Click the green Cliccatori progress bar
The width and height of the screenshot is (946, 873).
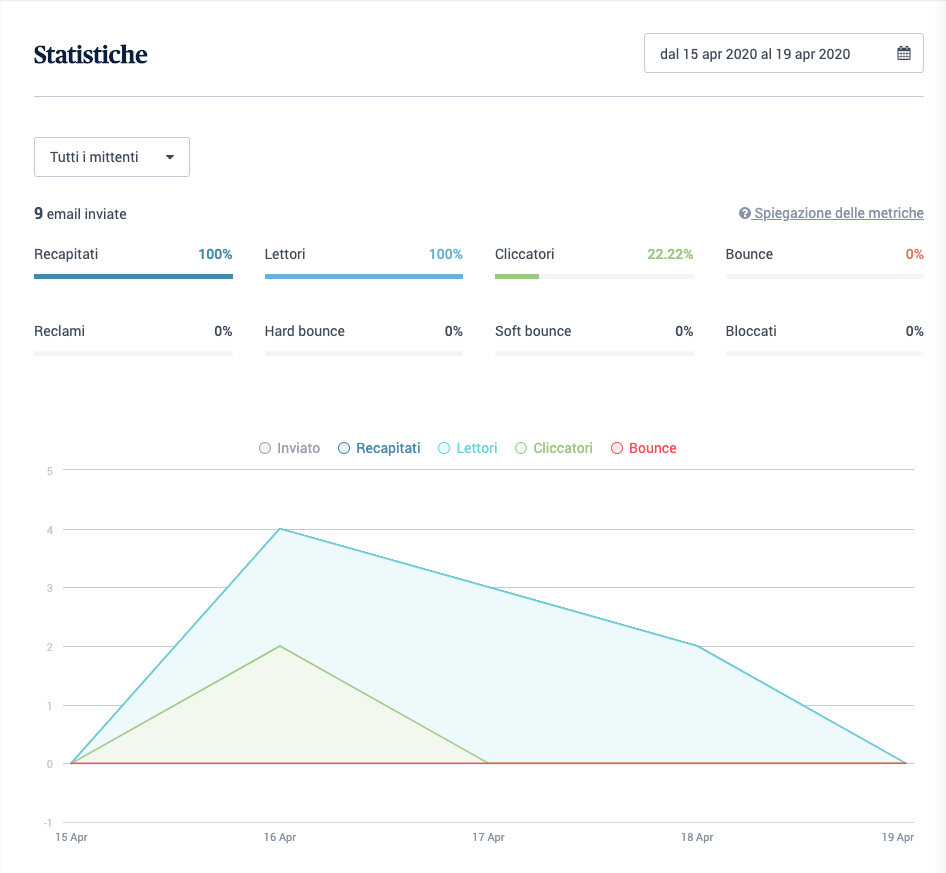(x=517, y=276)
